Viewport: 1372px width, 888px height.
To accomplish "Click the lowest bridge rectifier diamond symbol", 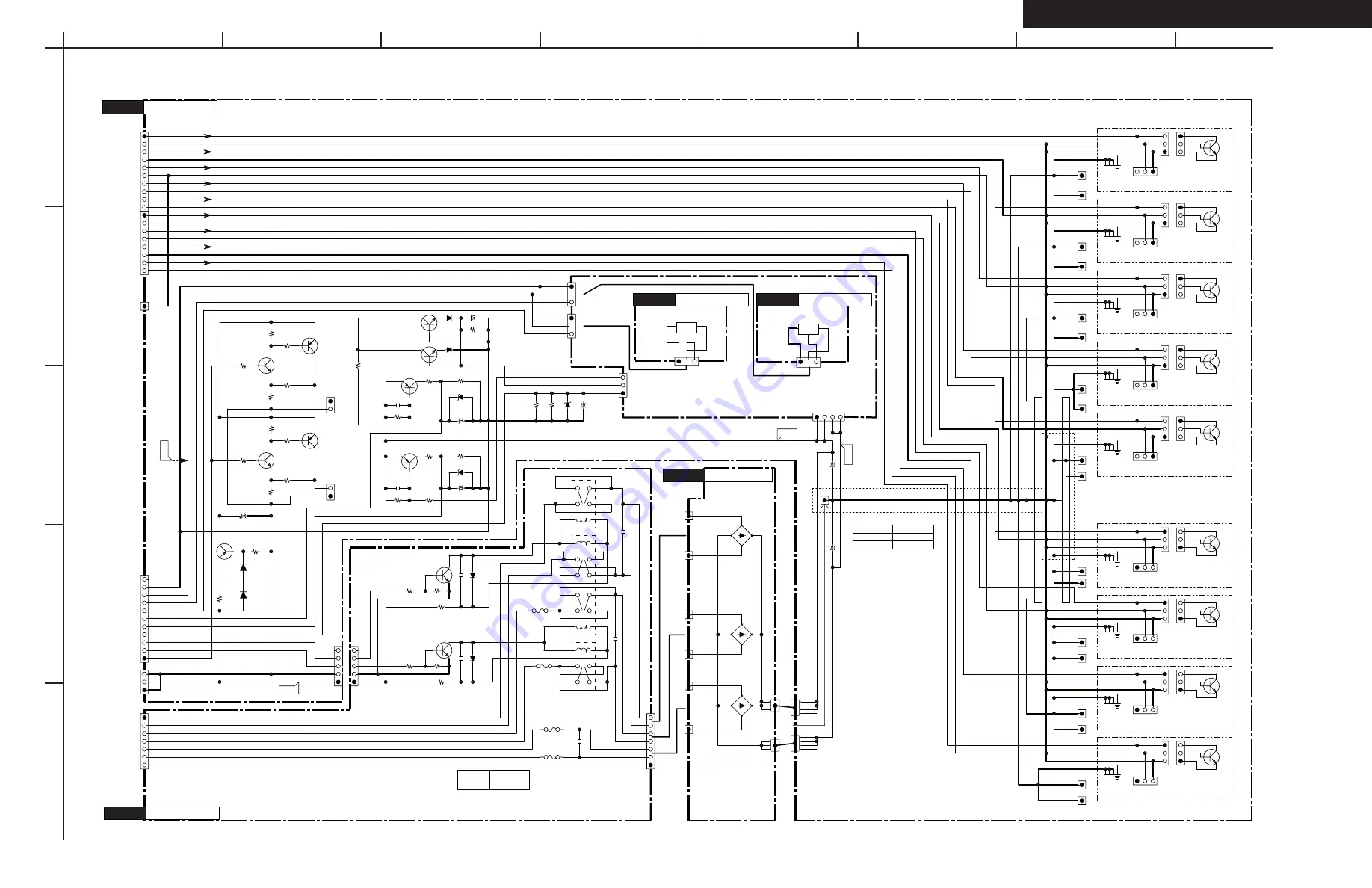I will click(741, 705).
